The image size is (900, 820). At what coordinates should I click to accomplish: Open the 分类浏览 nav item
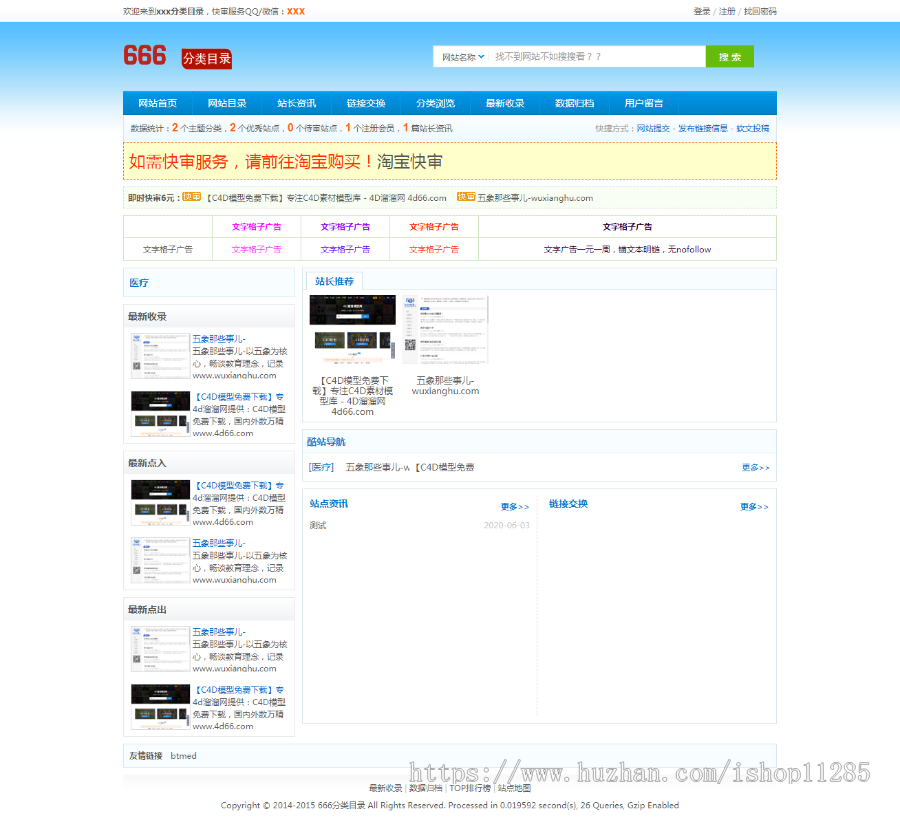(x=435, y=103)
